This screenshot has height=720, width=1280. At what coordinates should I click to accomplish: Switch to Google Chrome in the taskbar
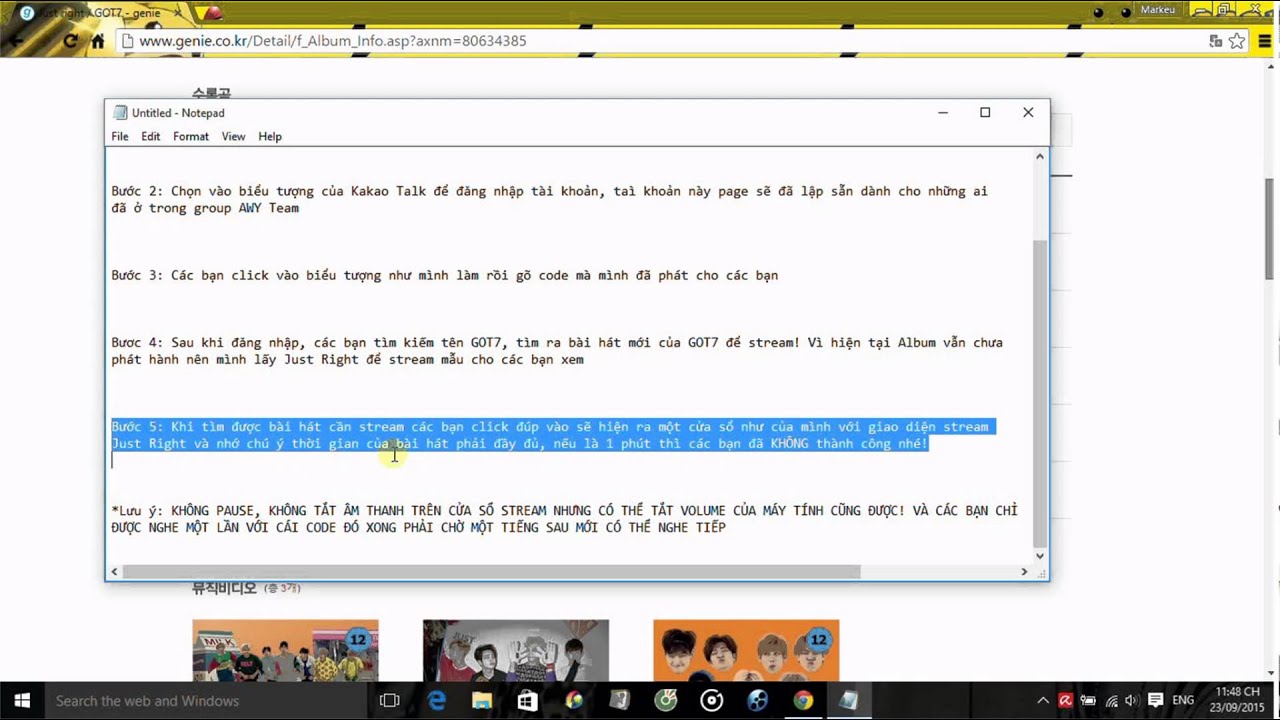[803, 701]
